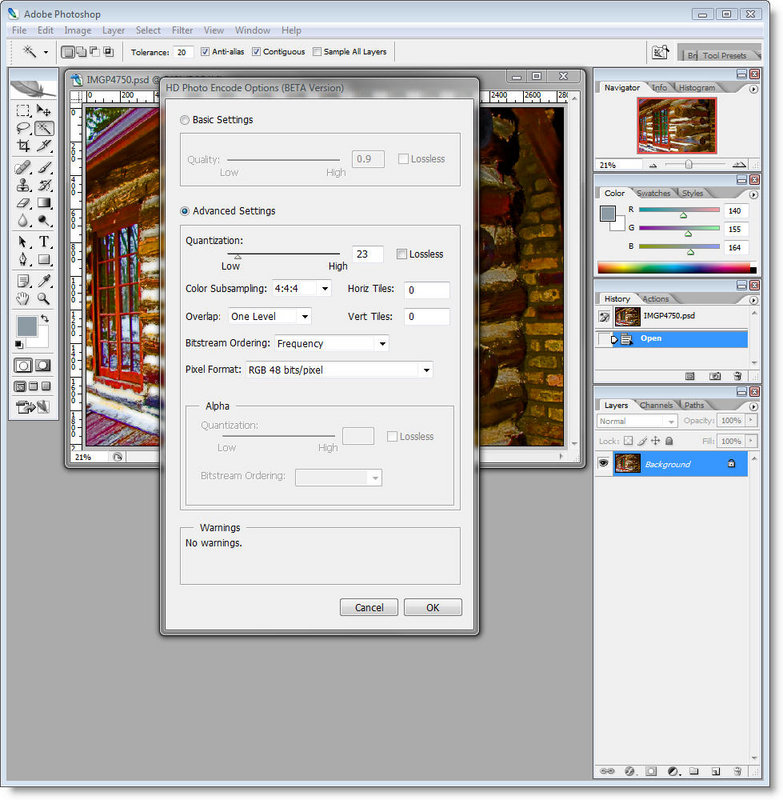Open the Tool Presets palette tab

[724, 55]
